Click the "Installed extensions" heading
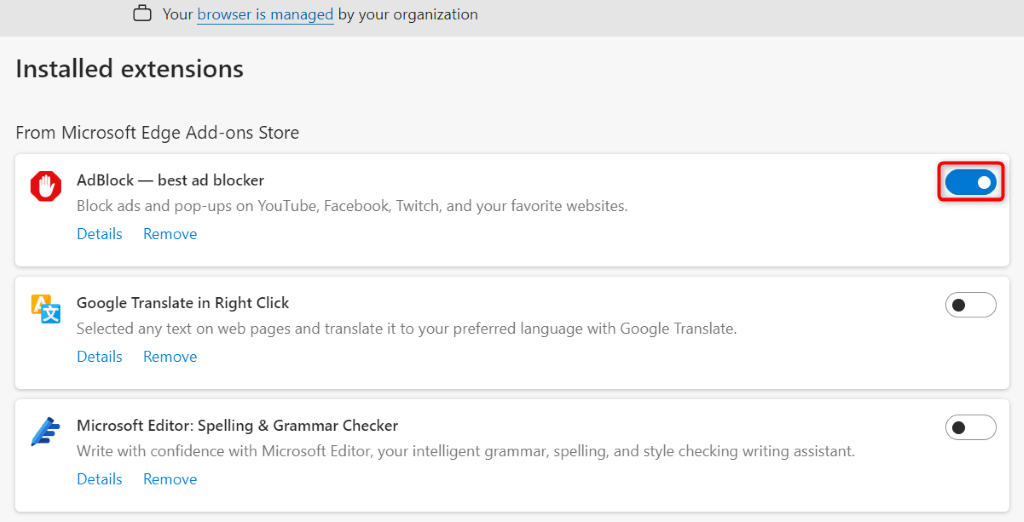This screenshot has height=522, width=1024. [x=129, y=69]
